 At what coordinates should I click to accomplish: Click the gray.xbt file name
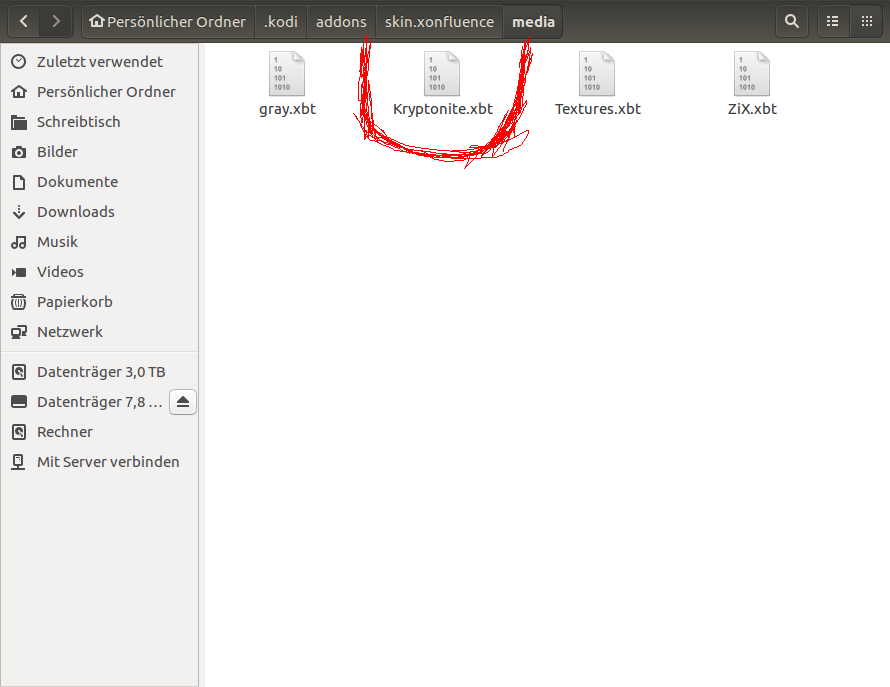[x=287, y=109]
